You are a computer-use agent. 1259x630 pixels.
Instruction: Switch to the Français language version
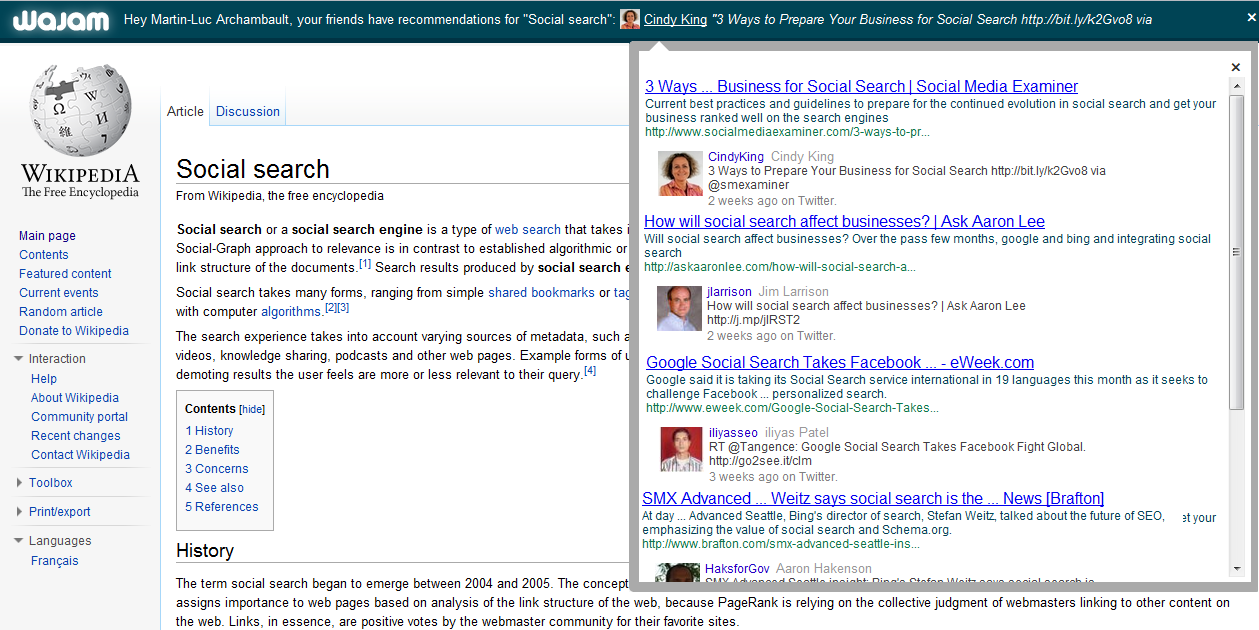tap(55, 561)
